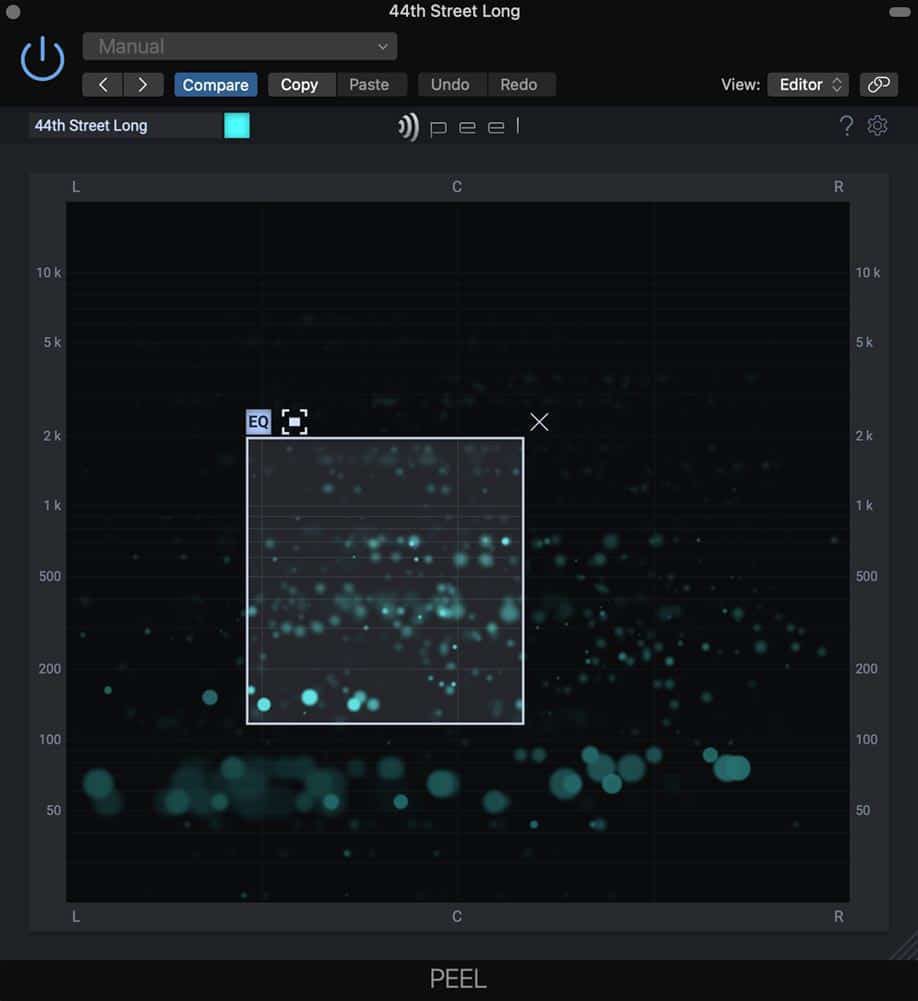This screenshot has width=918, height=1001.
Task: Toggle the plugin power bypass button
Action: pyautogui.click(x=42, y=59)
